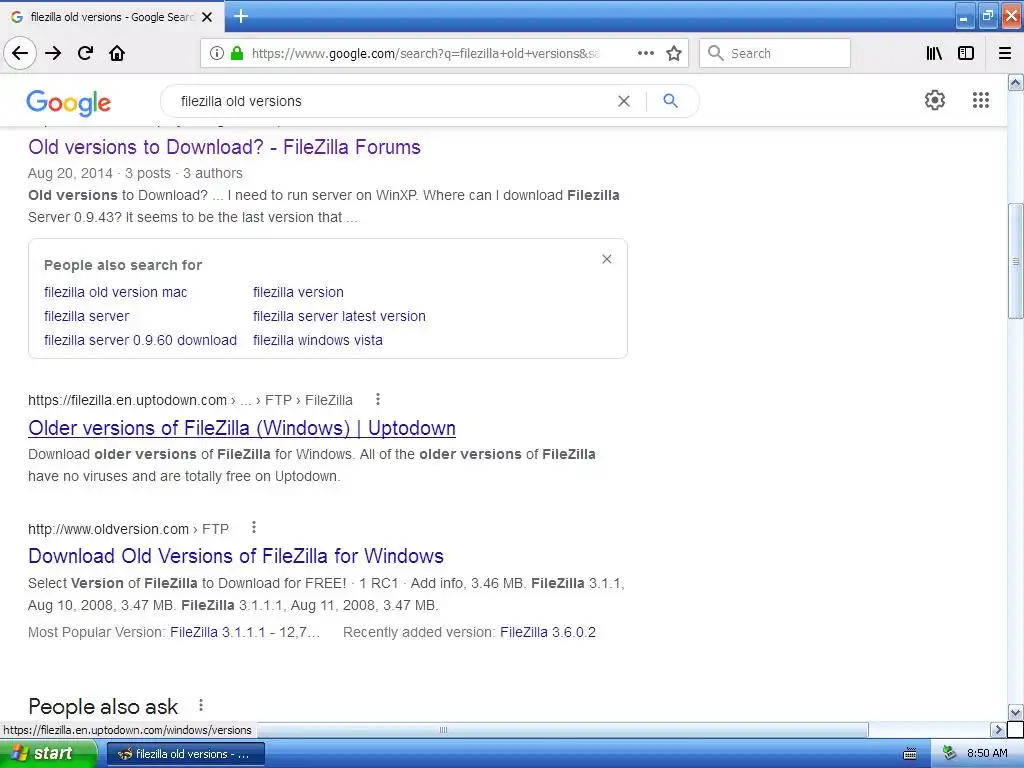Click the Google logo
This screenshot has width=1024, height=768.
(69, 103)
